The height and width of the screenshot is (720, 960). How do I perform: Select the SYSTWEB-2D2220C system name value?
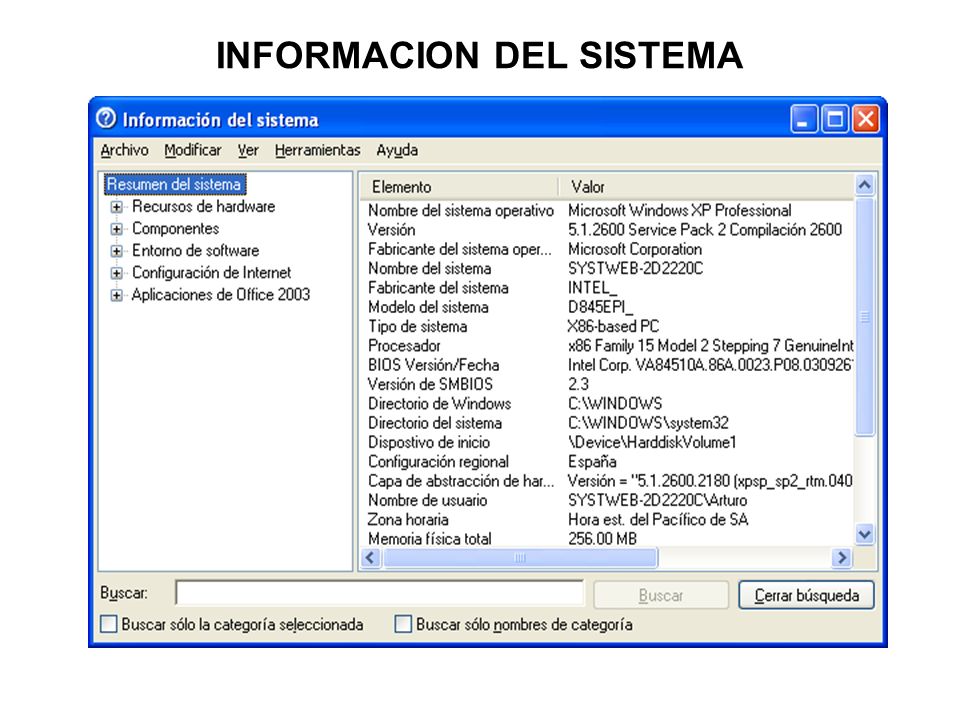click(x=636, y=268)
